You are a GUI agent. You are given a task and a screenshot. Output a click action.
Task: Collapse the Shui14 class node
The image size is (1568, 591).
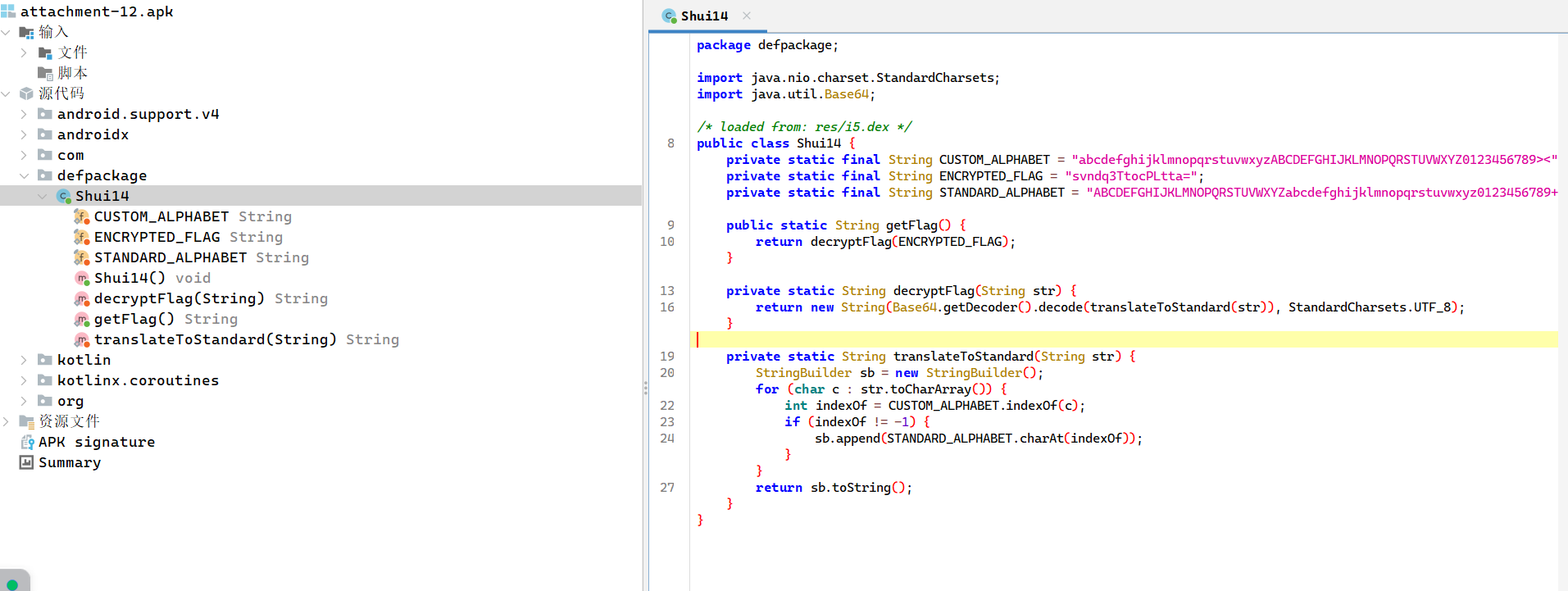point(43,196)
